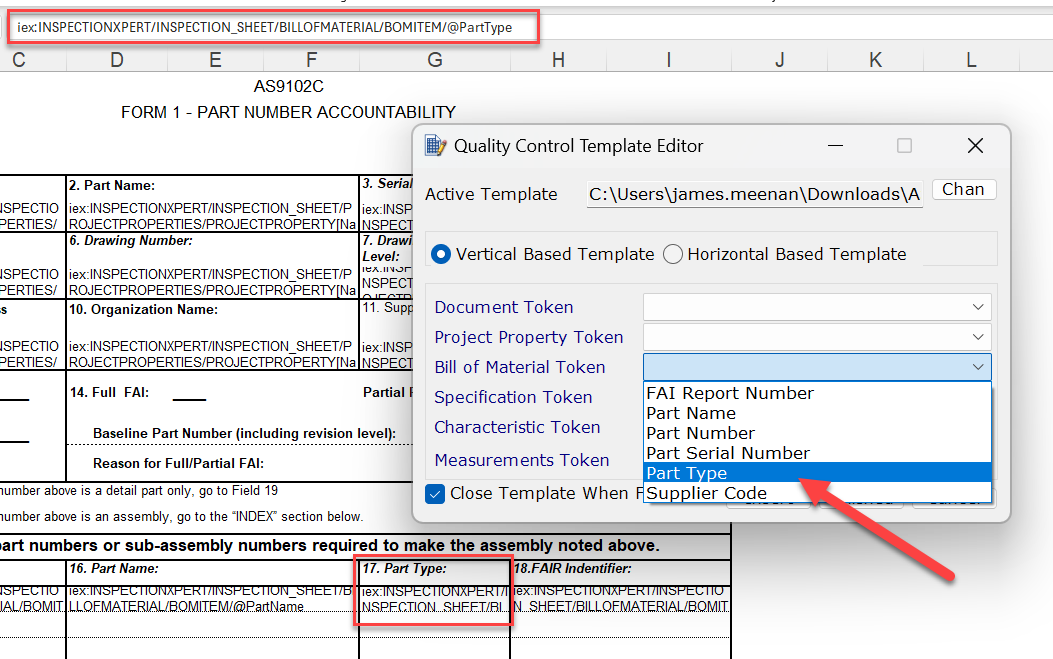Select the Vertical Based Template radio button
The width and height of the screenshot is (1053, 659).
(441, 254)
